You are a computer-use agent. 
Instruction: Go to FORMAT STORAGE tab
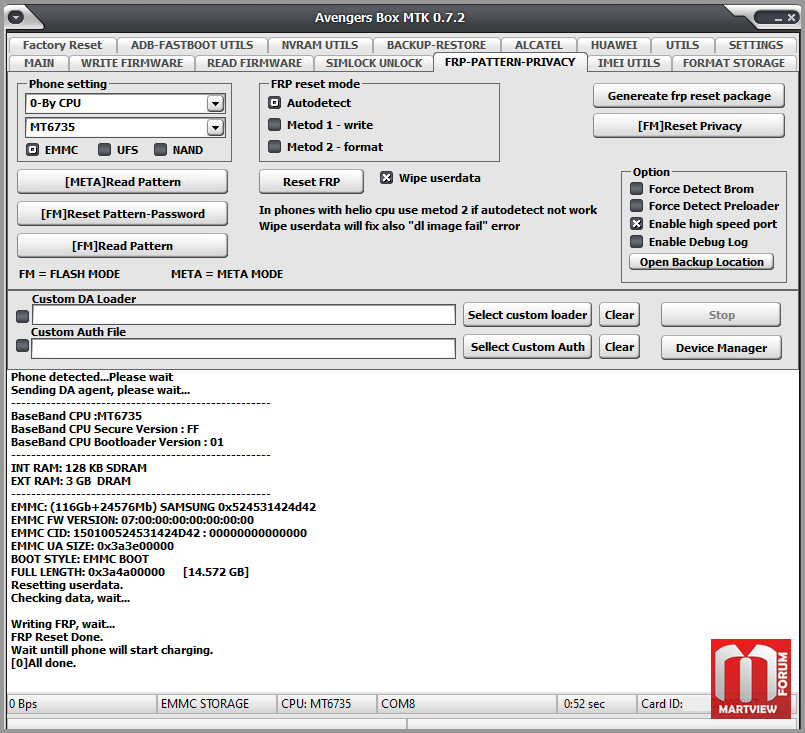734,63
